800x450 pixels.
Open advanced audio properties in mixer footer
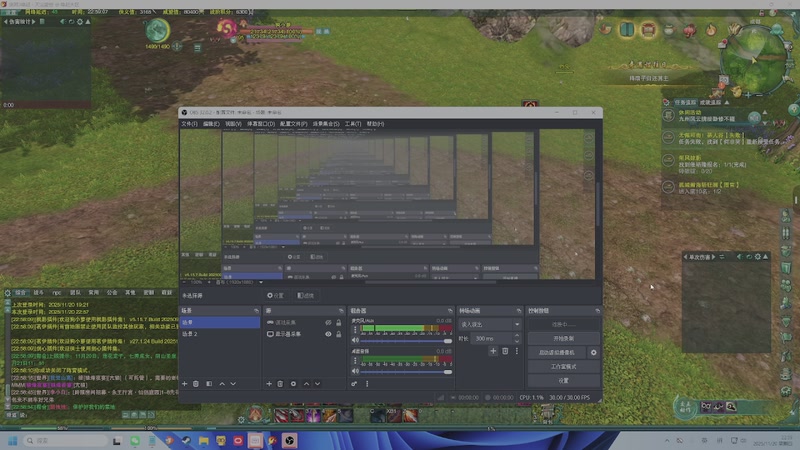pyautogui.click(x=354, y=384)
